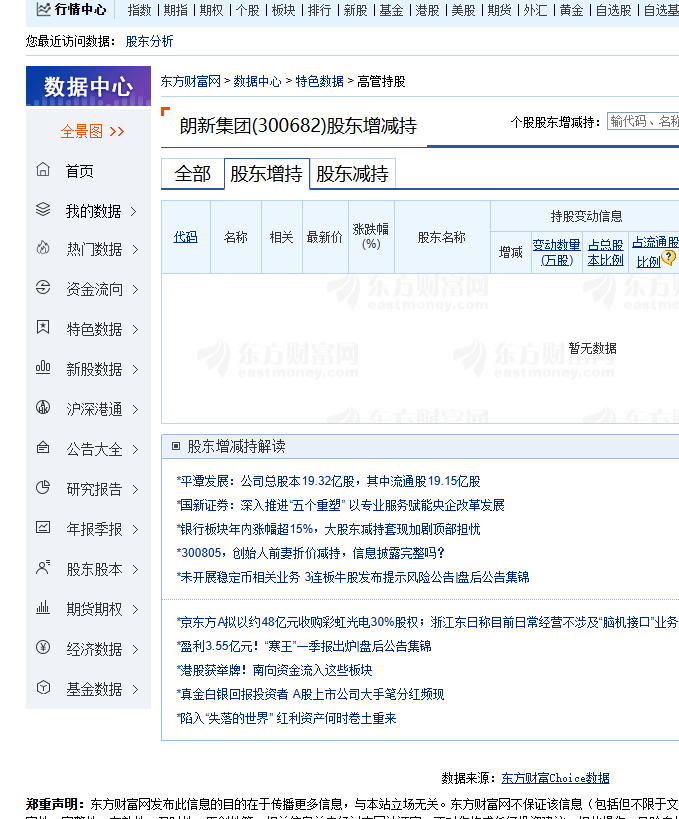Open 港股 in the top navigation
Viewport: 679px width, 819px height.
(427, 10)
